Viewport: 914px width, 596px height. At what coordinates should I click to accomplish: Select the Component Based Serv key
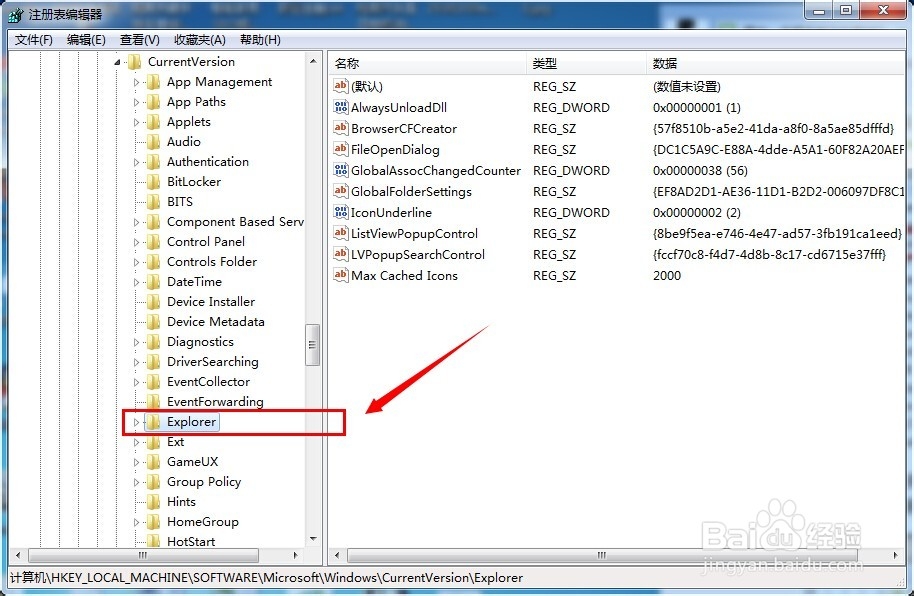[235, 222]
